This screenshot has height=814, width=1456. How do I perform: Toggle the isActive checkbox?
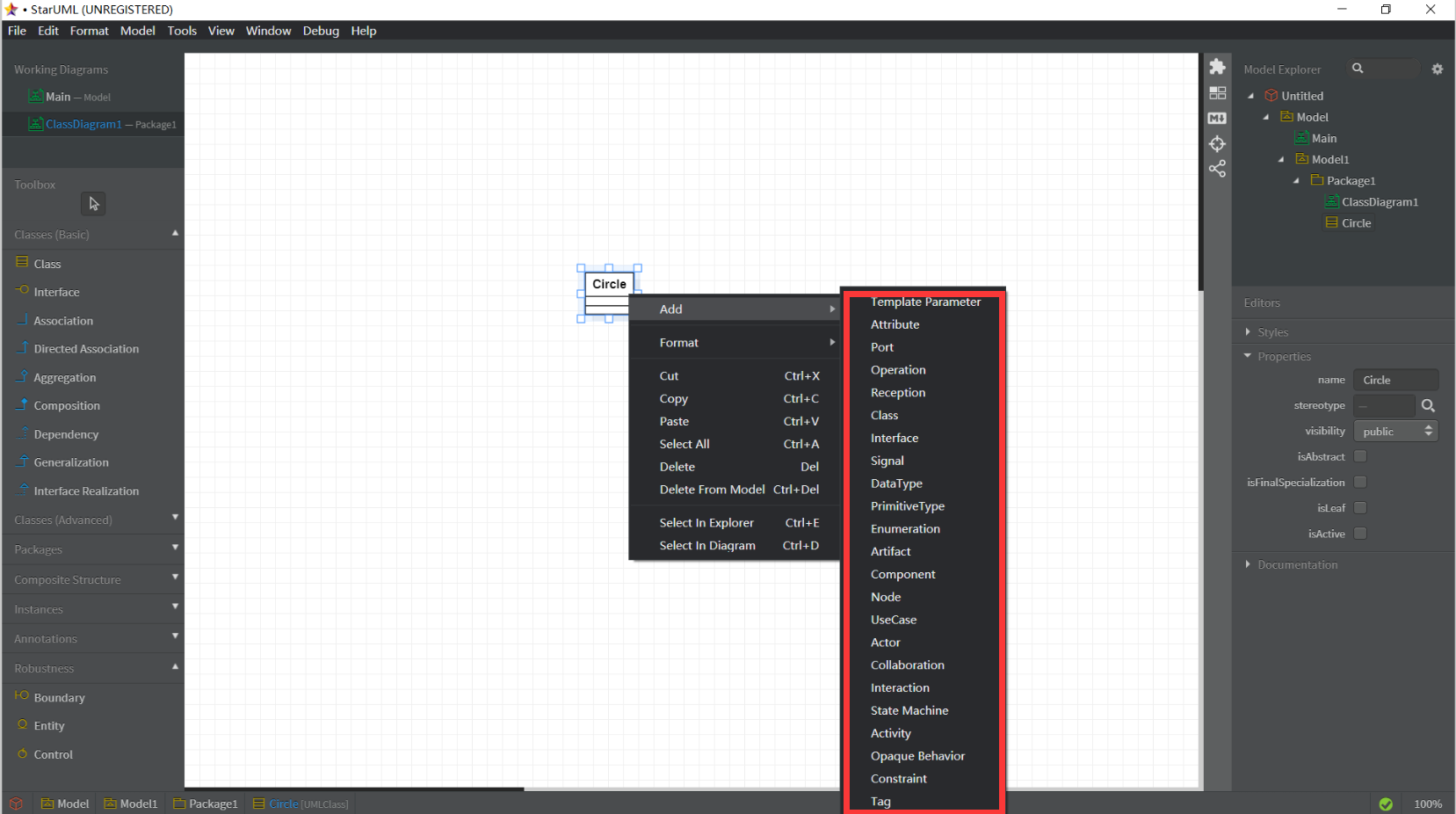pyautogui.click(x=1360, y=534)
